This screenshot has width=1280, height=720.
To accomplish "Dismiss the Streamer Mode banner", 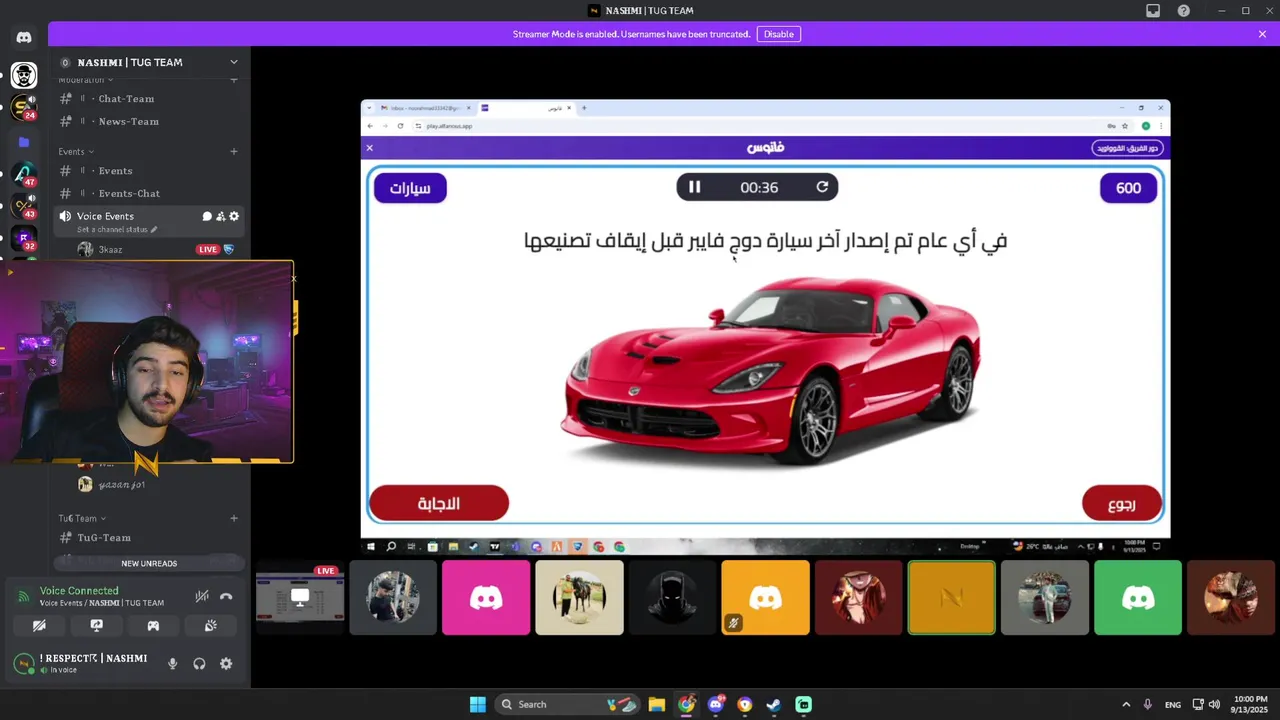I will (x=1262, y=34).
